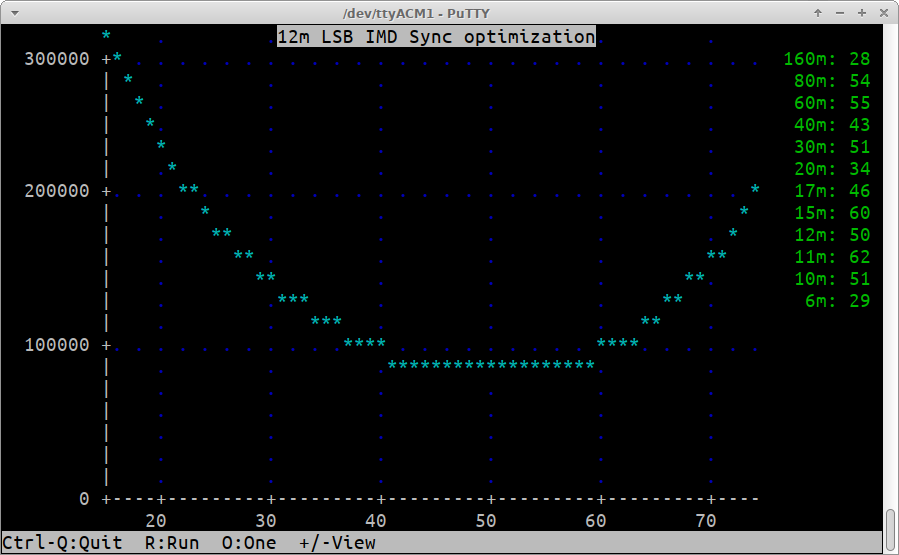Maximize the PuTTY window

(861, 12)
